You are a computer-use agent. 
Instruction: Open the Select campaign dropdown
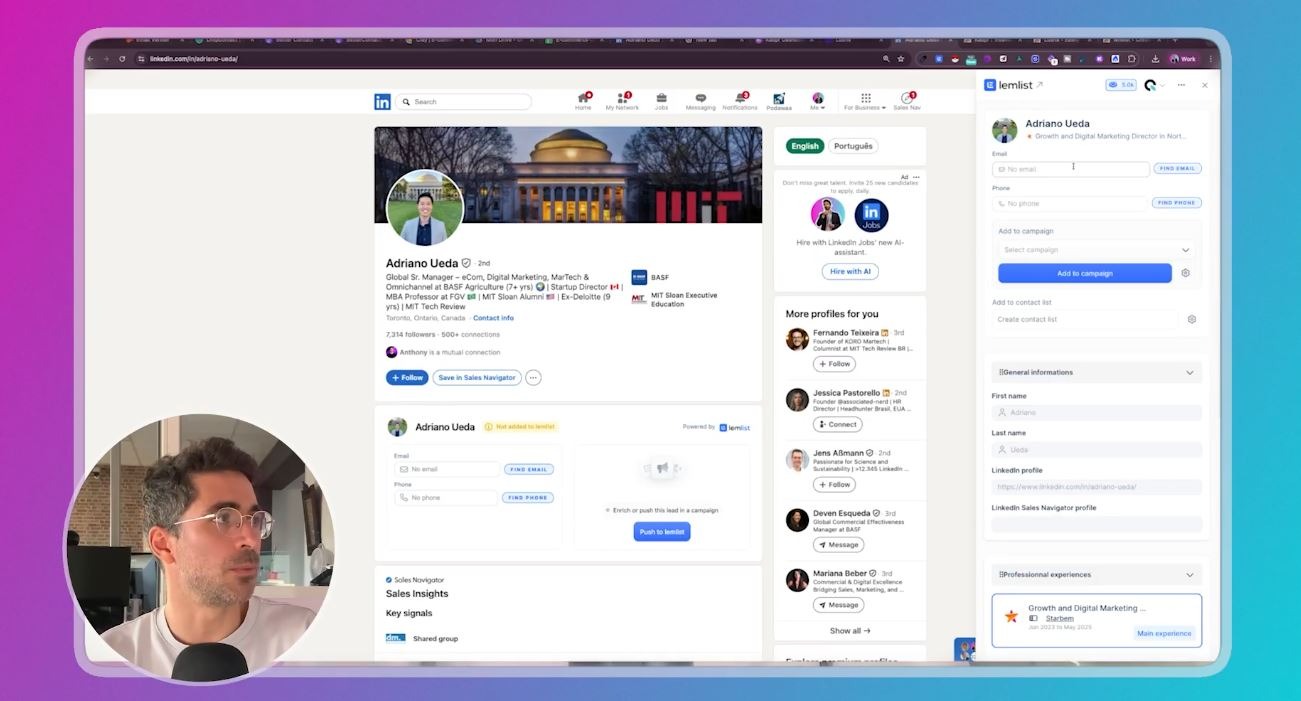tap(1096, 250)
